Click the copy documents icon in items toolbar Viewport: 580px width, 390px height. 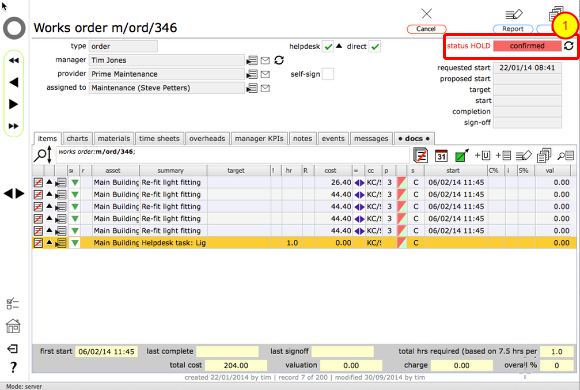point(544,155)
